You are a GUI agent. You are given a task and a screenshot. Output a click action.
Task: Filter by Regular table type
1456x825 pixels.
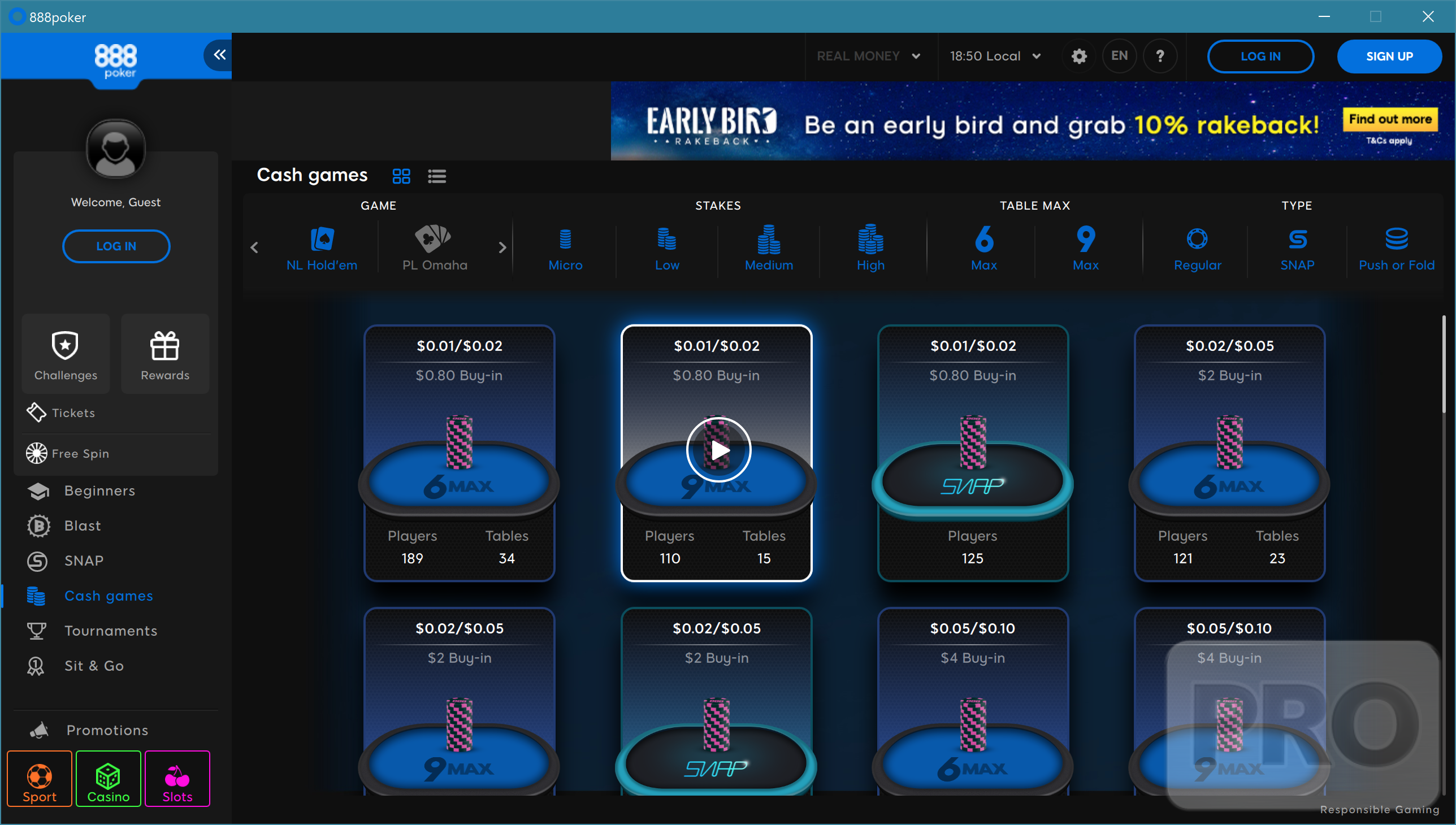(x=1197, y=248)
